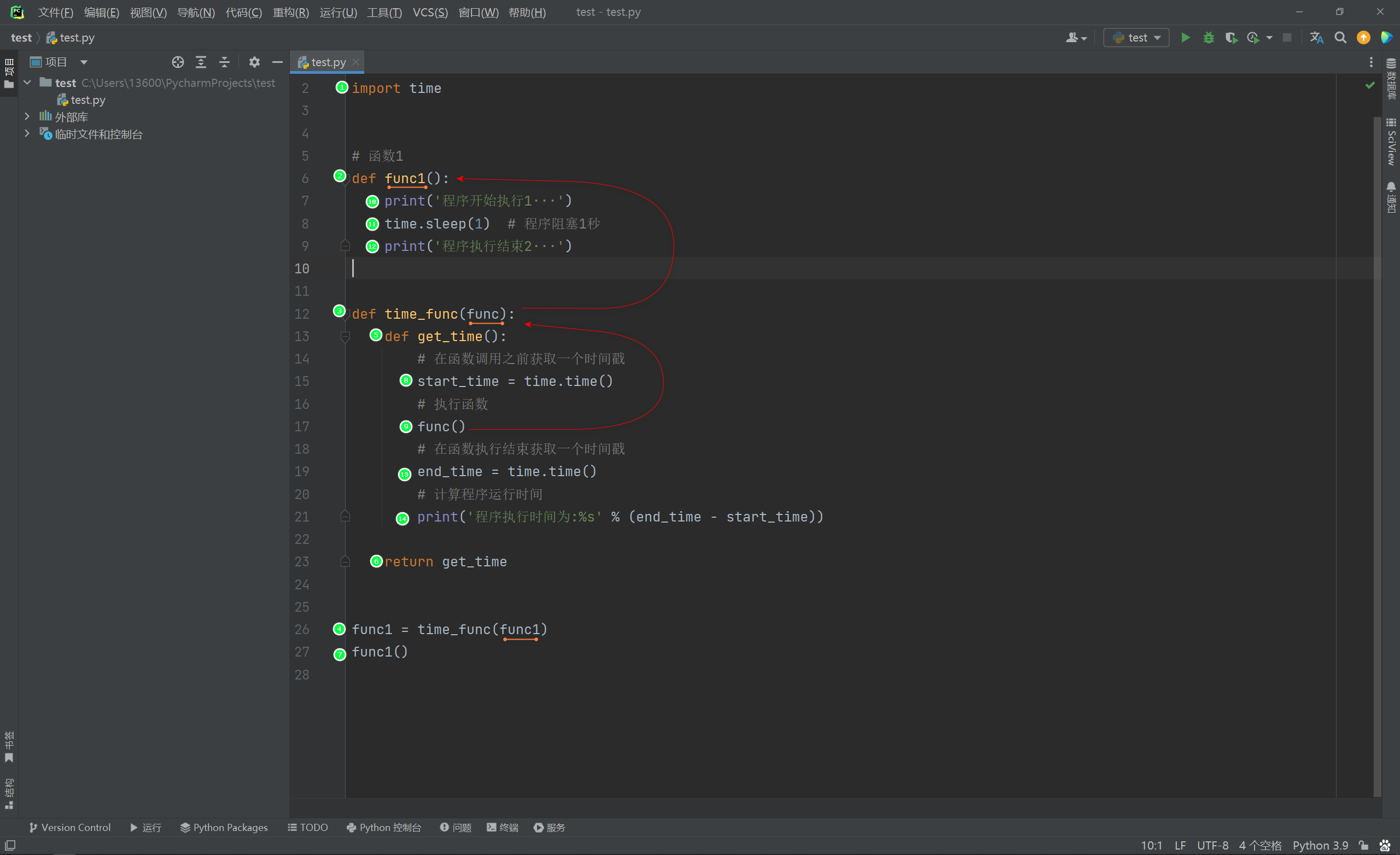Open the translation tool icon
This screenshot has height=855, width=1400.
click(1316, 38)
